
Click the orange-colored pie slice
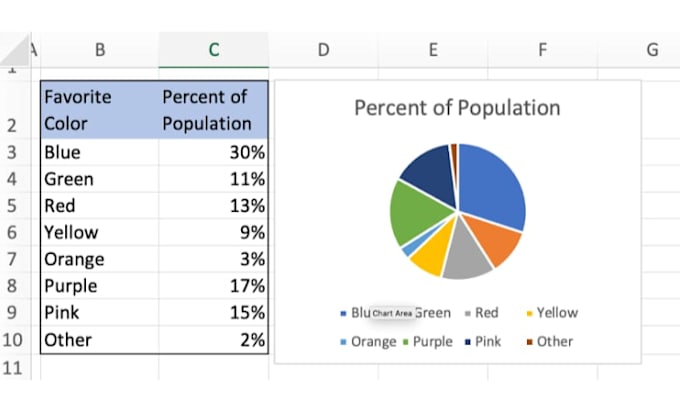click(496, 241)
